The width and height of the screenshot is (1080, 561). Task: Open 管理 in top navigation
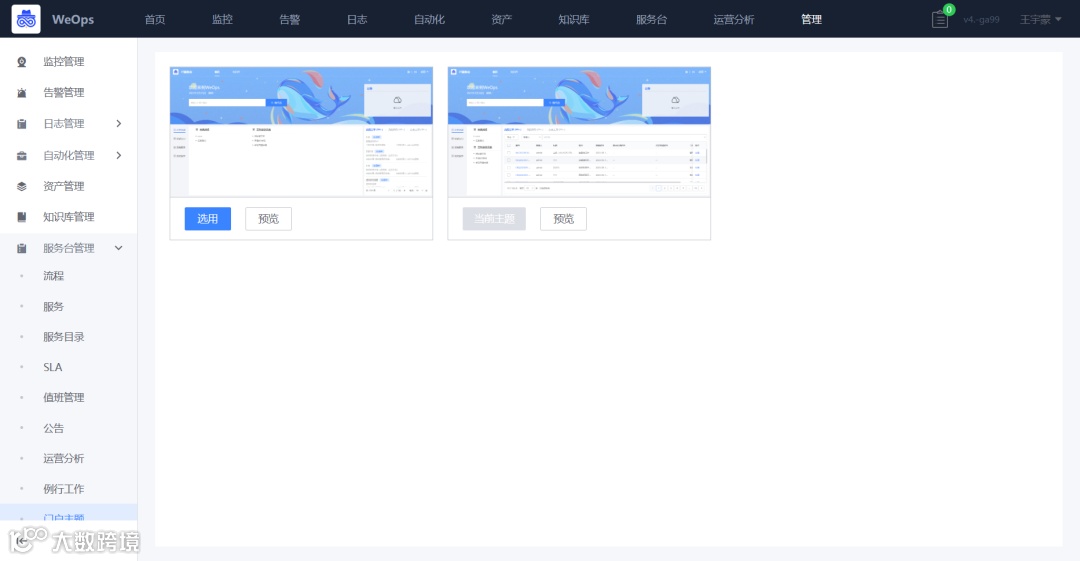(x=811, y=19)
